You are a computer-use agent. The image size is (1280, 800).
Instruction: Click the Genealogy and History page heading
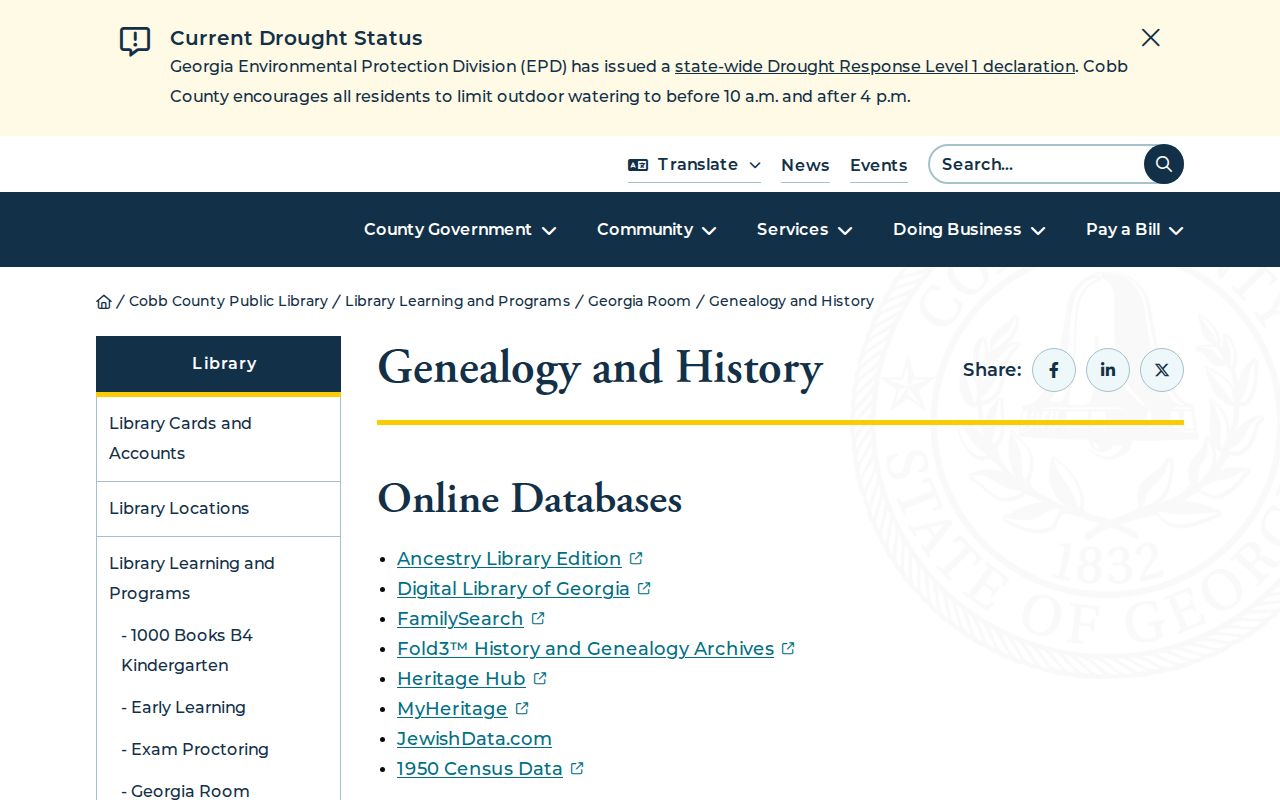[600, 368]
